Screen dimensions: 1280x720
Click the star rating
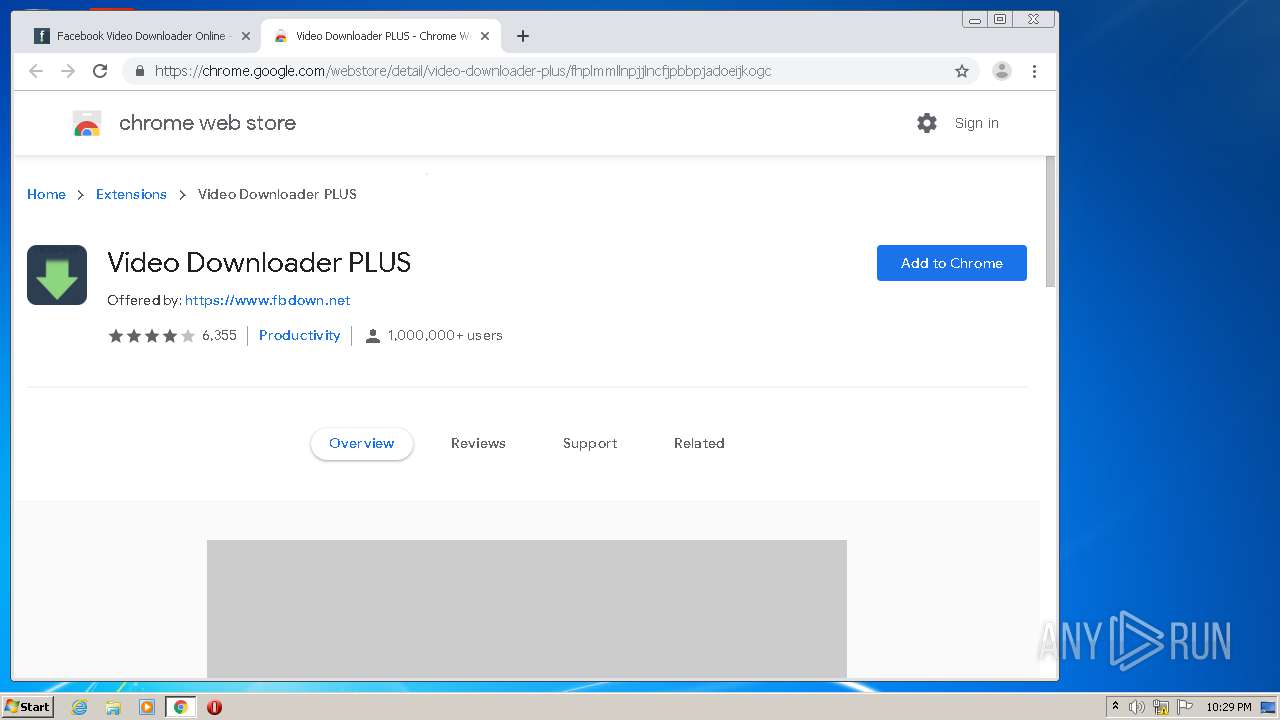coord(151,336)
